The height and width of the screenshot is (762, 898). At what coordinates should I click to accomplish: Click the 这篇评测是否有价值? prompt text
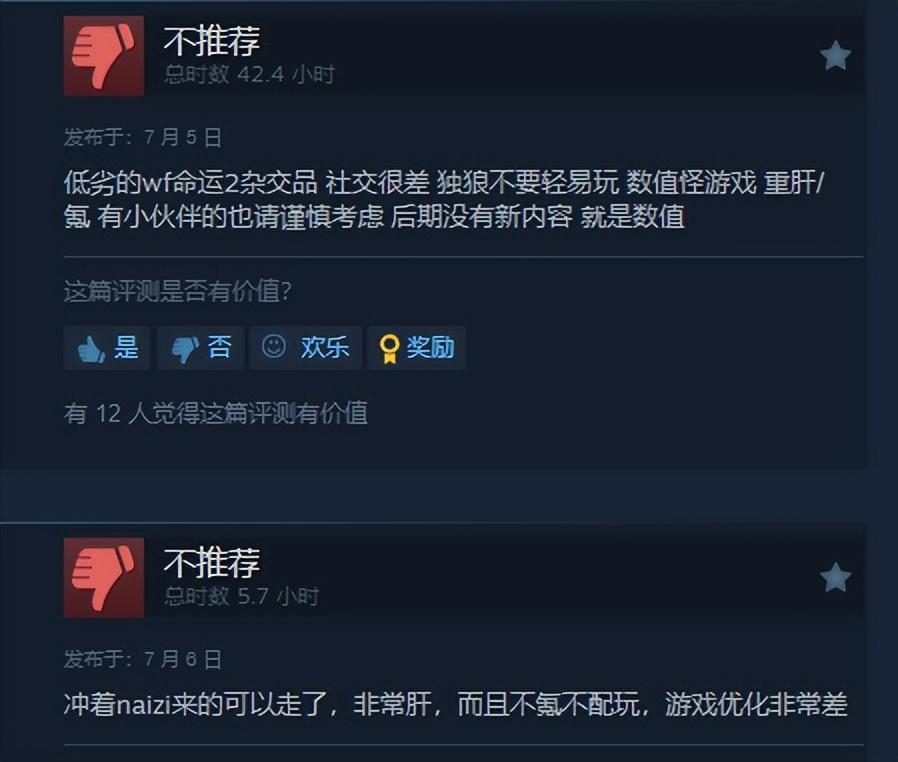pos(178,291)
